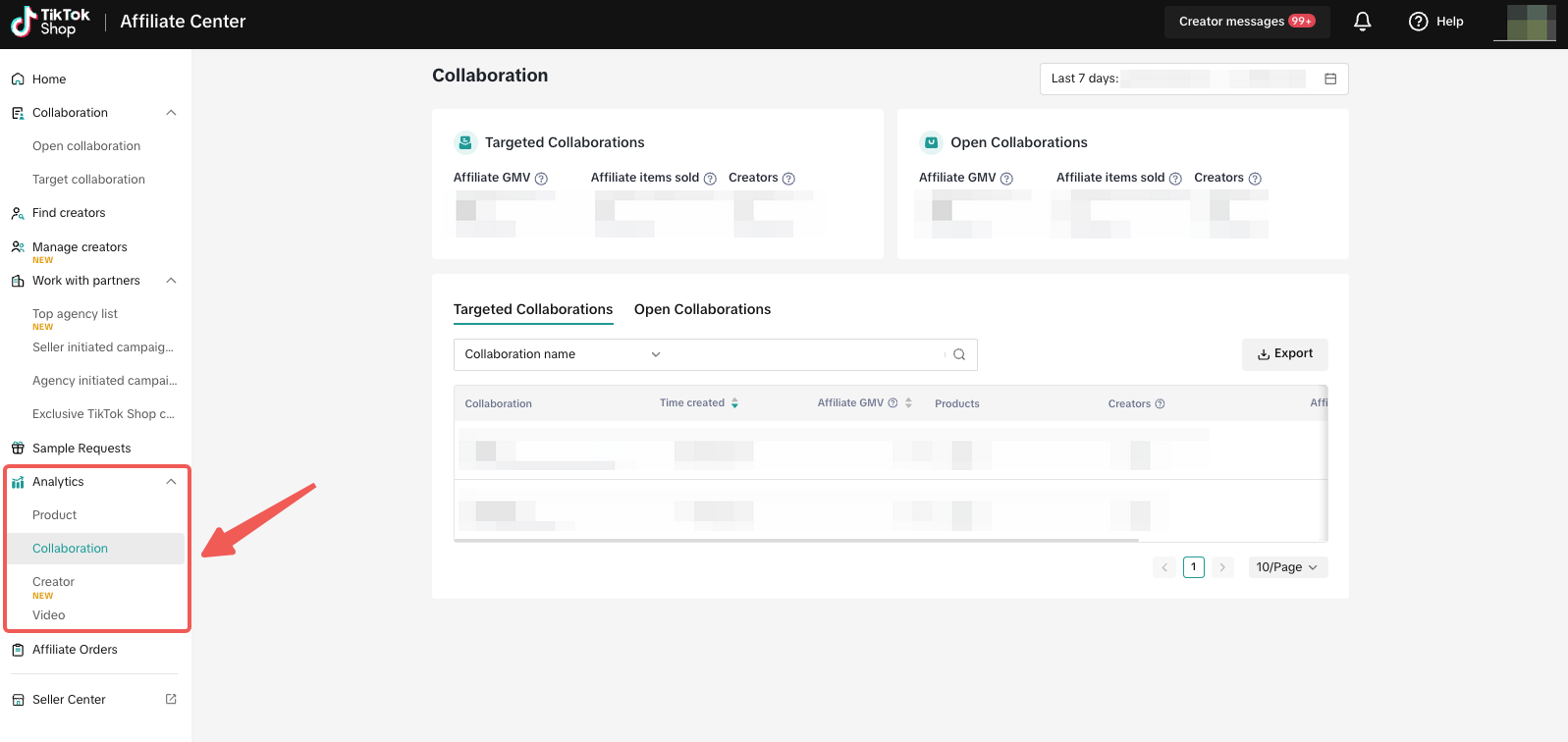The height and width of the screenshot is (742, 1568).
Task: Select the Targeted Collaborations tab
Action: [x=532, y=309]
